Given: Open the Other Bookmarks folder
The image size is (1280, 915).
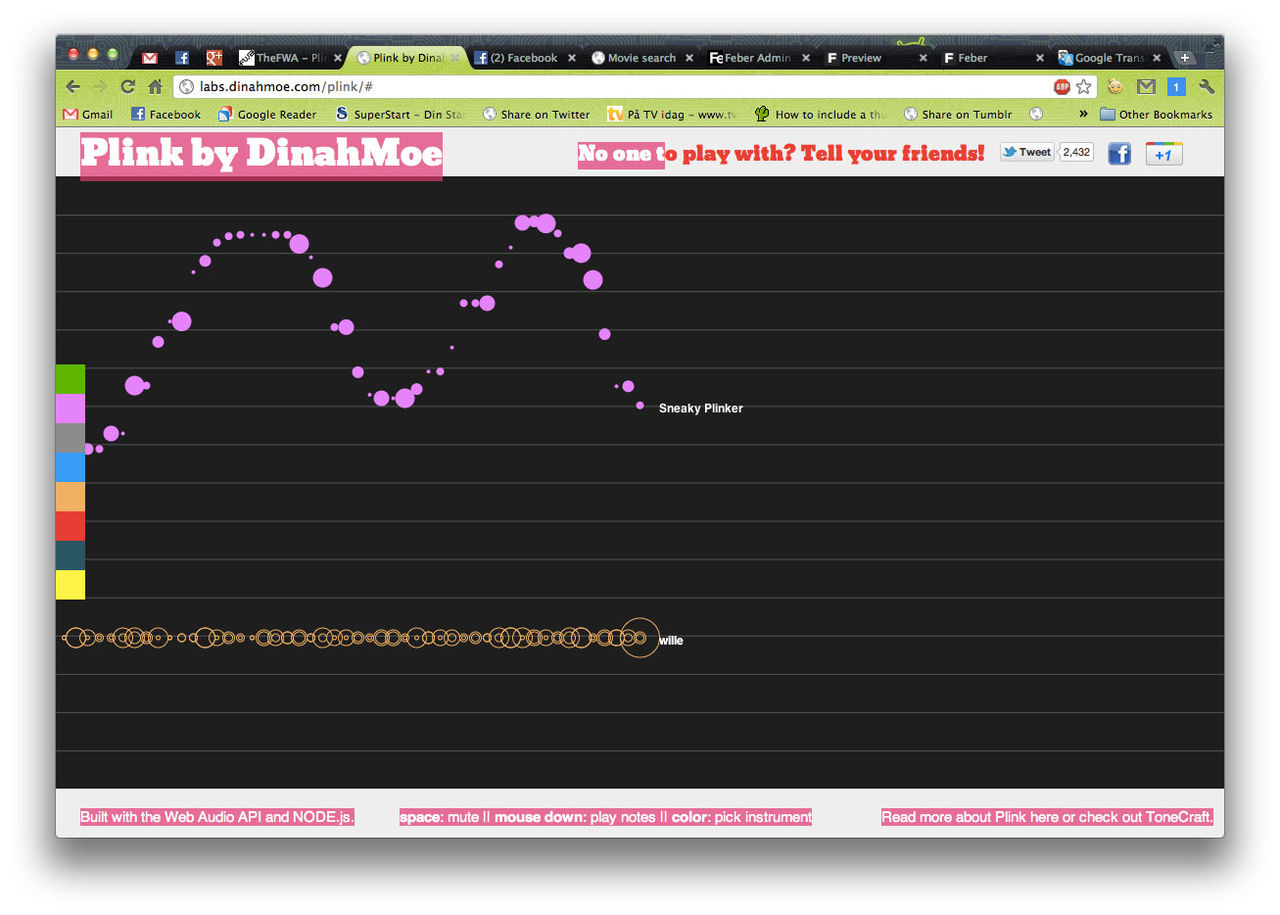Looking at the screenshot, I should click(x=1155, y=114).
